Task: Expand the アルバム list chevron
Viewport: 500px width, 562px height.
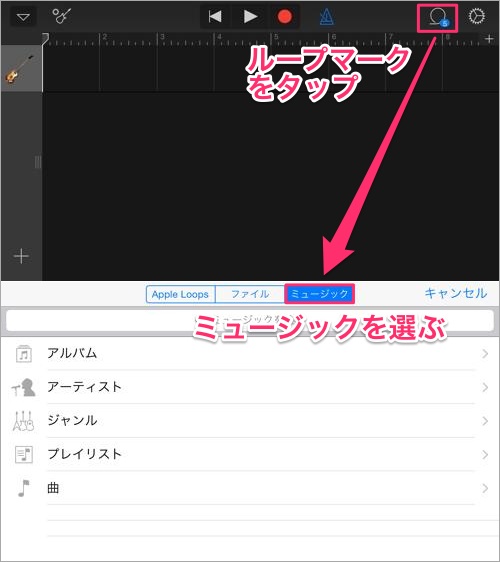Action: pyautogui.click(x=485, y=354)
